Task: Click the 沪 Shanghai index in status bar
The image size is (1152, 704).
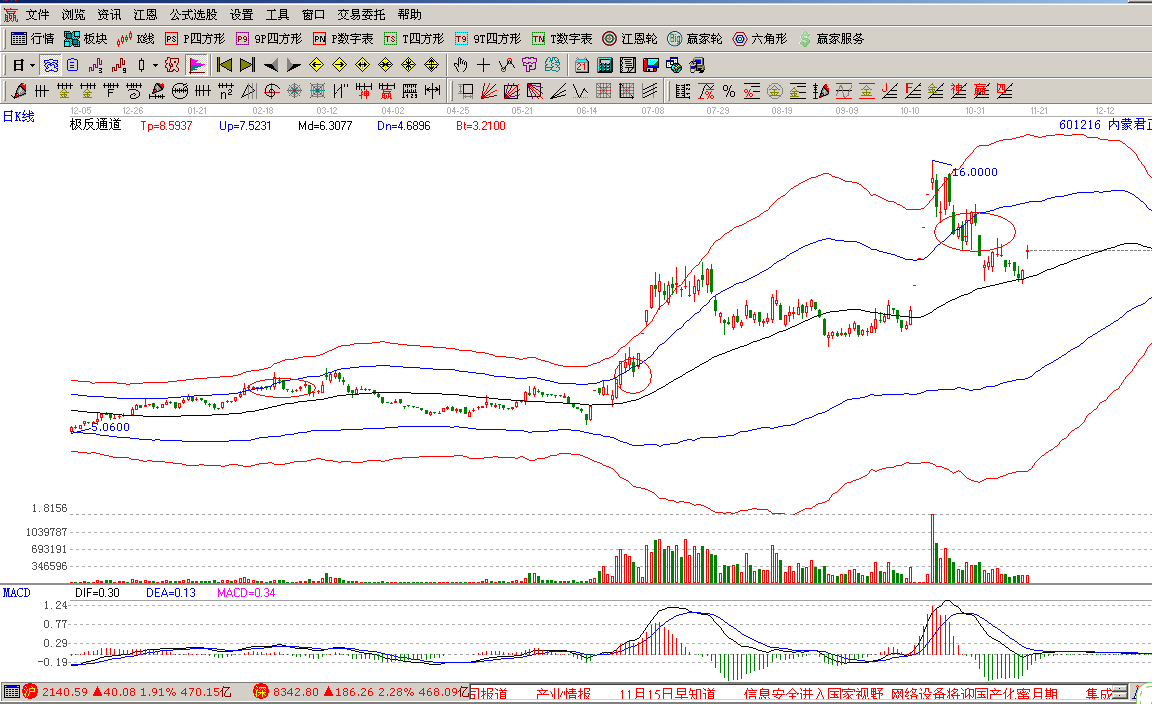Action: coord(30,692)
